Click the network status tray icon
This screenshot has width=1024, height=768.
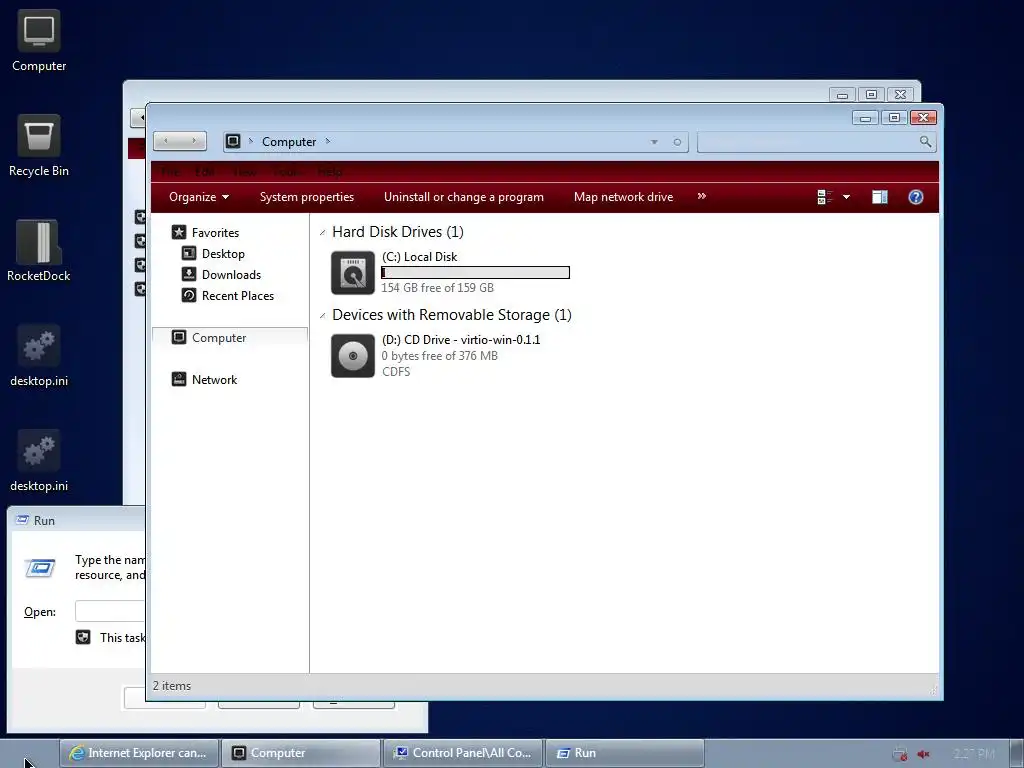pyautogui.click(x=900, y=754)
